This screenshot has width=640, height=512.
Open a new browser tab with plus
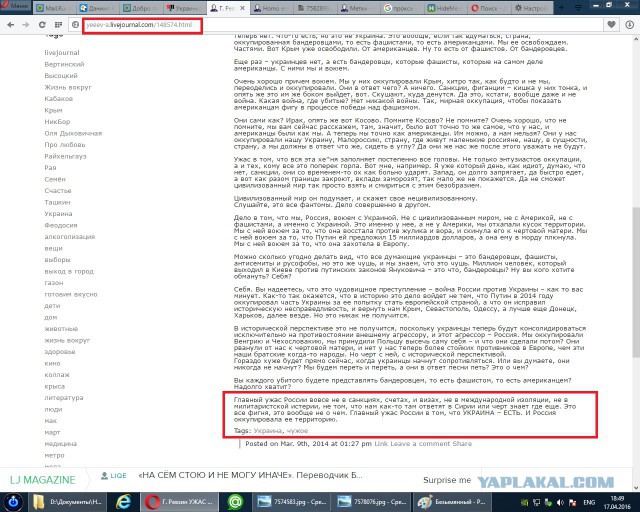coord(562,8)
